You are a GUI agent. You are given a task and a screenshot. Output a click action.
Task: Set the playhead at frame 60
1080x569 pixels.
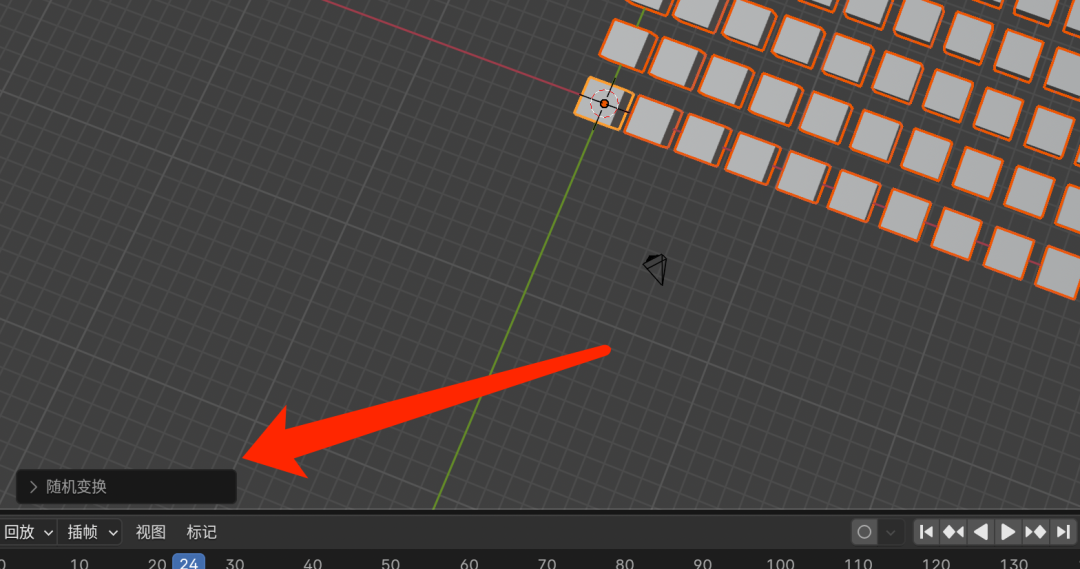(x=469, y=563)
